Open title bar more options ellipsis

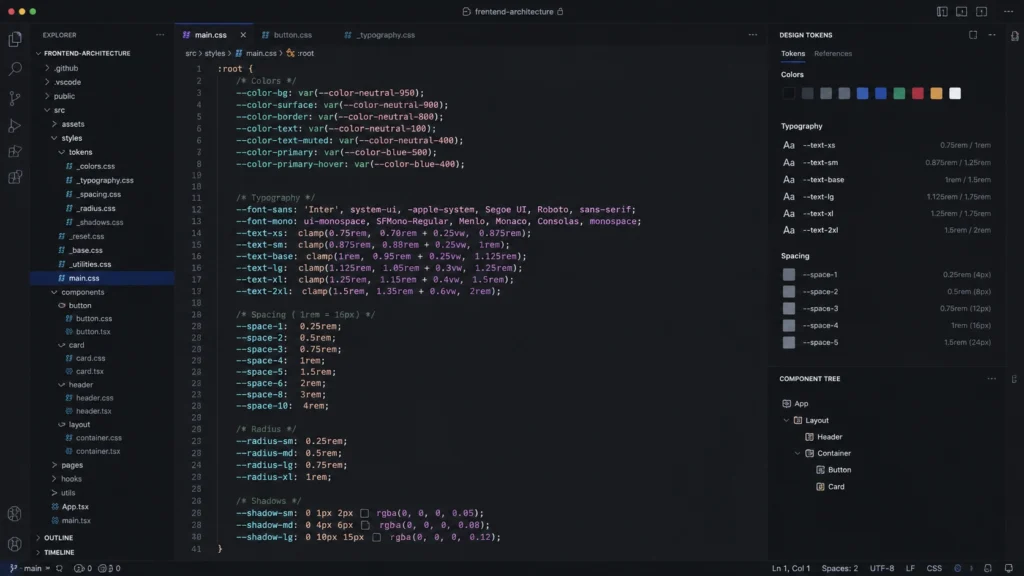[1008, 11]
